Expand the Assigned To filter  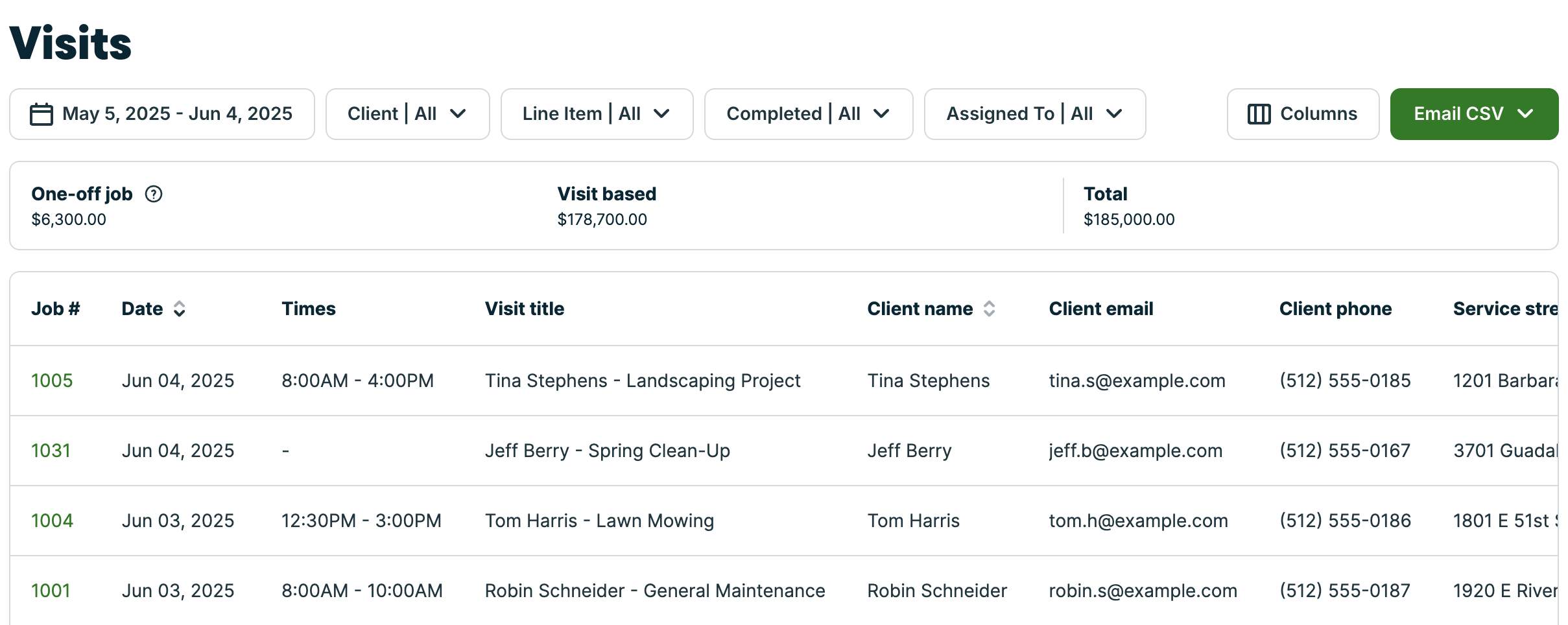point(1035,114)
